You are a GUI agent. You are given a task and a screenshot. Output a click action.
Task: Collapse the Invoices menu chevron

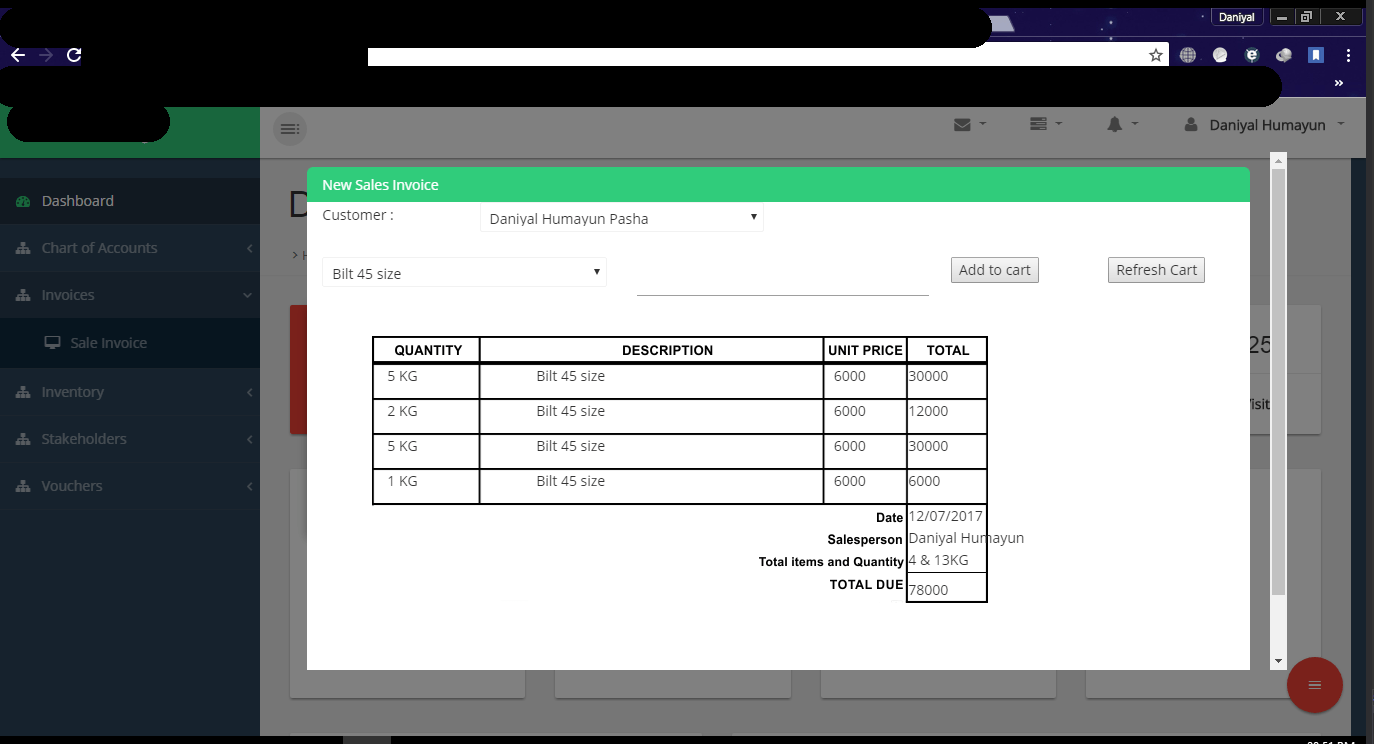(248, 295)
